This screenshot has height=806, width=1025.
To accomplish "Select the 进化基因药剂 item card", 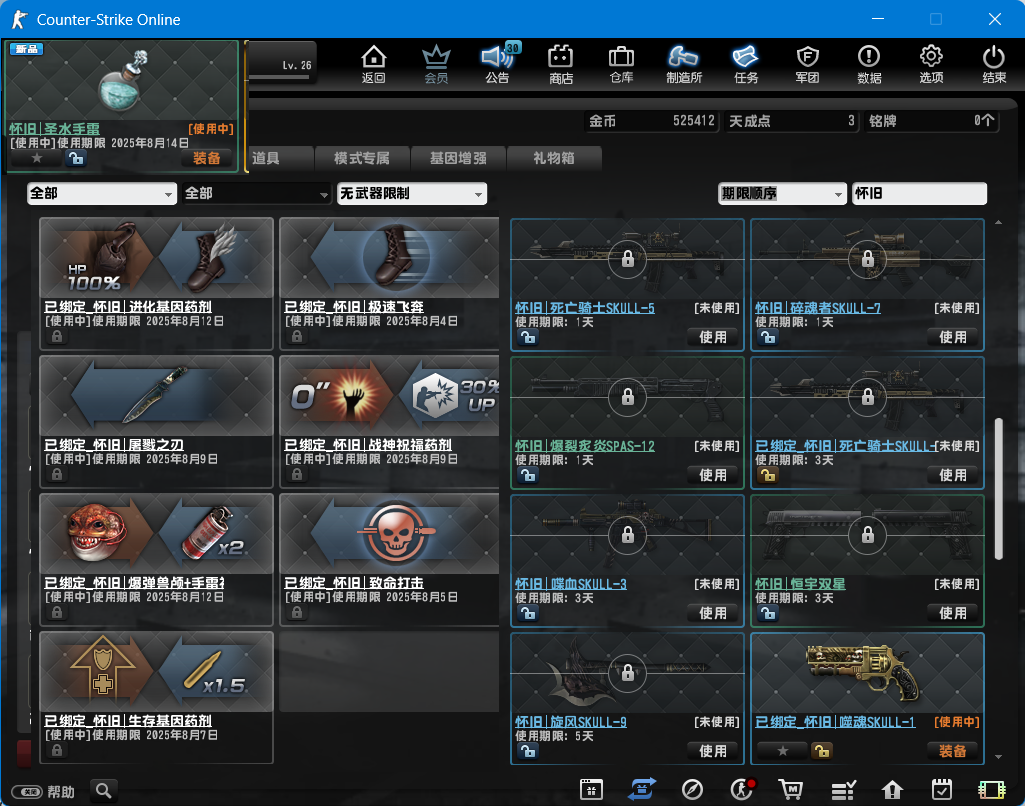I will pos(156,284).
